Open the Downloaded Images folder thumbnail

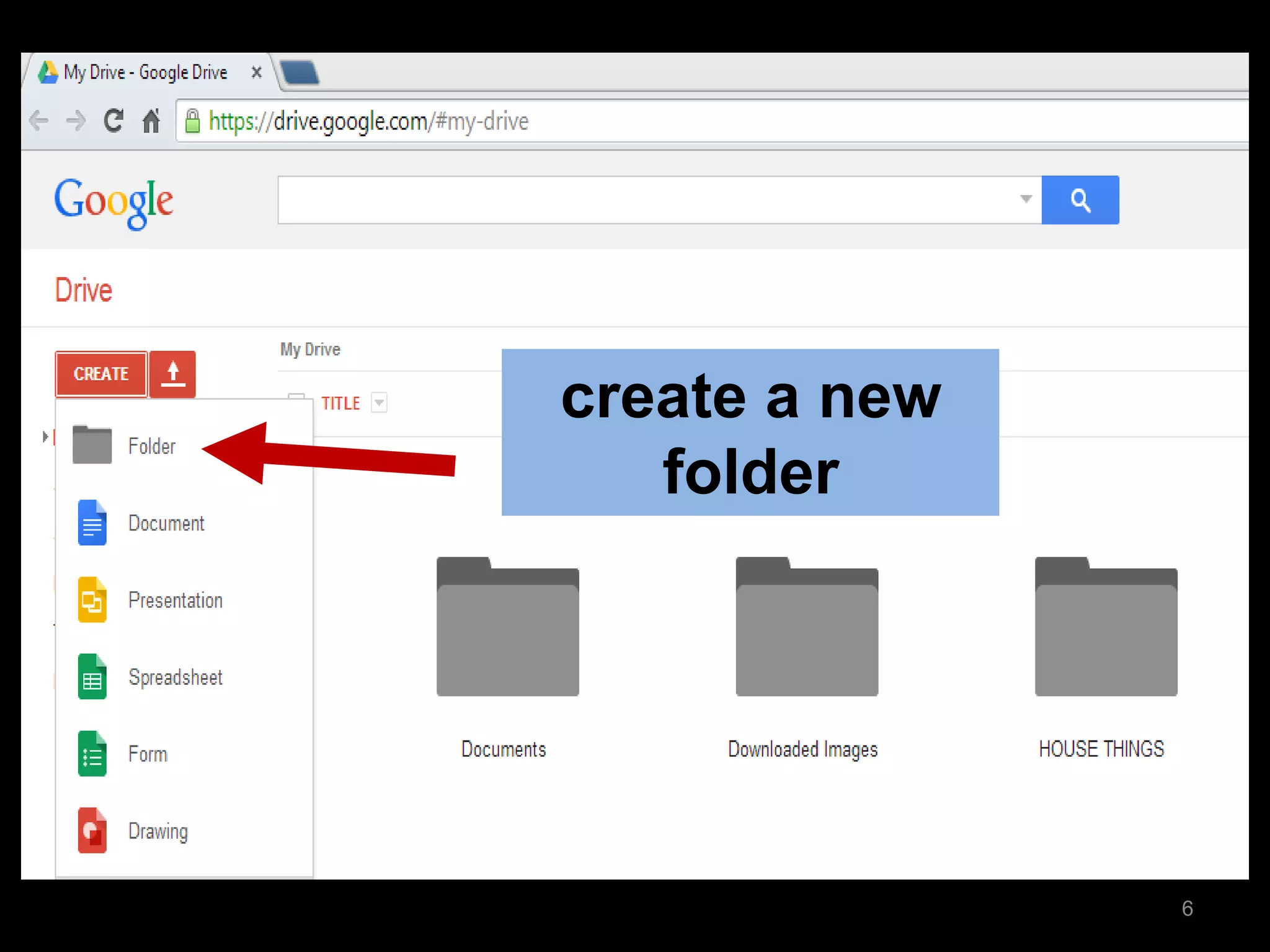pyautogui.click(x=807, y=627)
